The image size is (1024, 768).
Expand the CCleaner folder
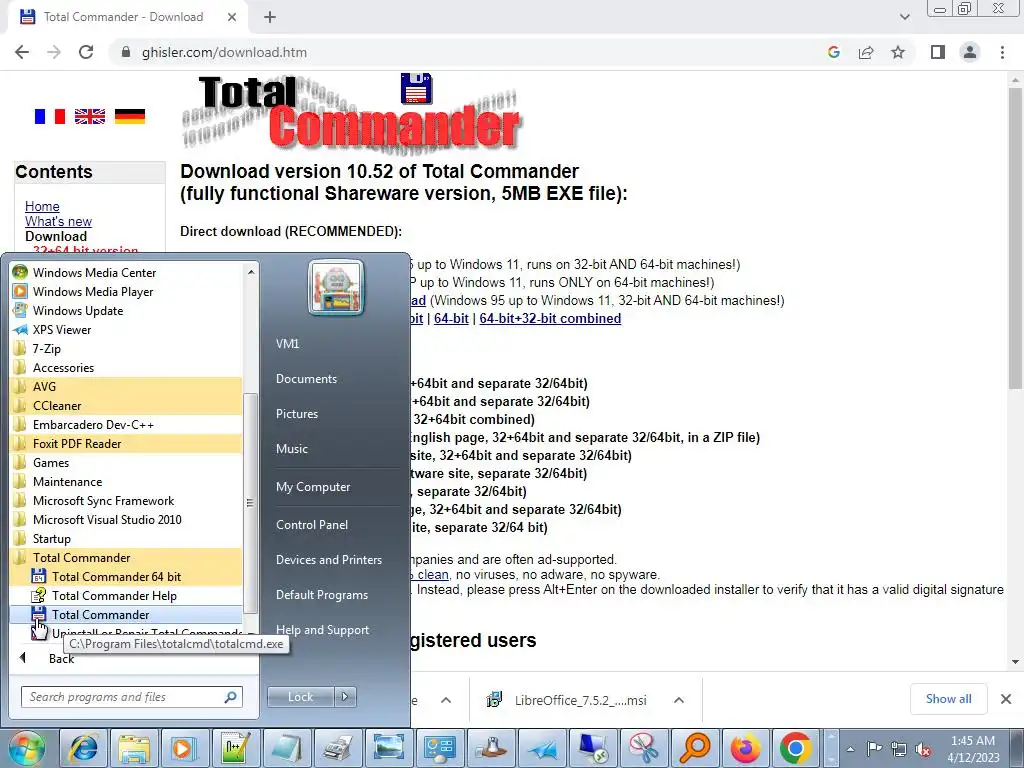(125, 406)
